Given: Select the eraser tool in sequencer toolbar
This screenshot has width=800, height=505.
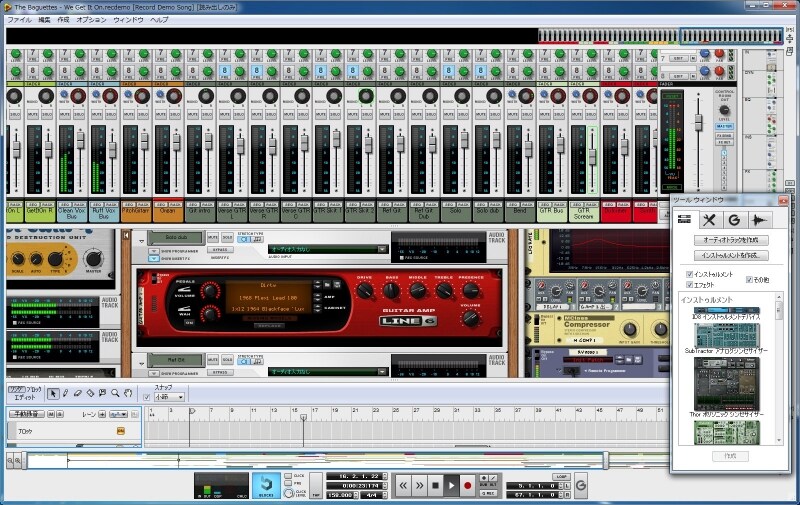Looking at the screenshot, I should click(78, 393).
